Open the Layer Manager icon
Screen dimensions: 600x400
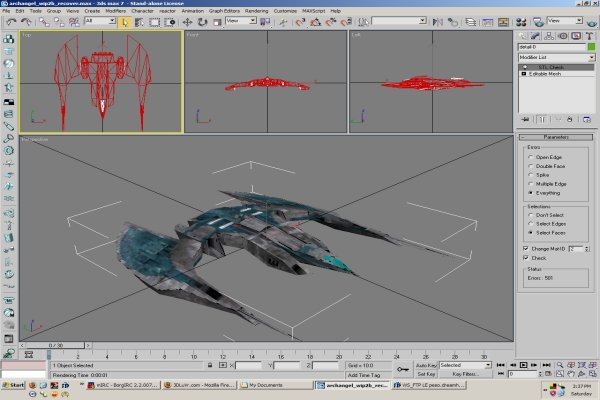click(470, 22)
